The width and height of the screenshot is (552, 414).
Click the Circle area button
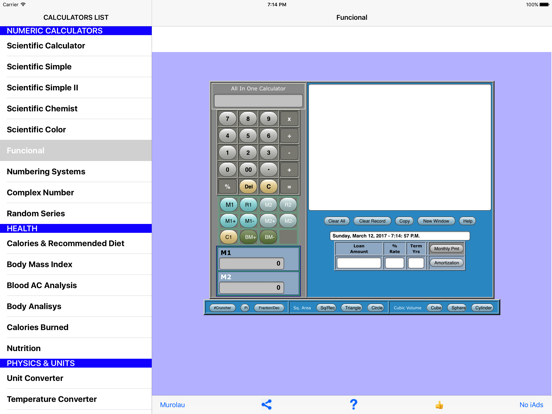tap(376, 308)
